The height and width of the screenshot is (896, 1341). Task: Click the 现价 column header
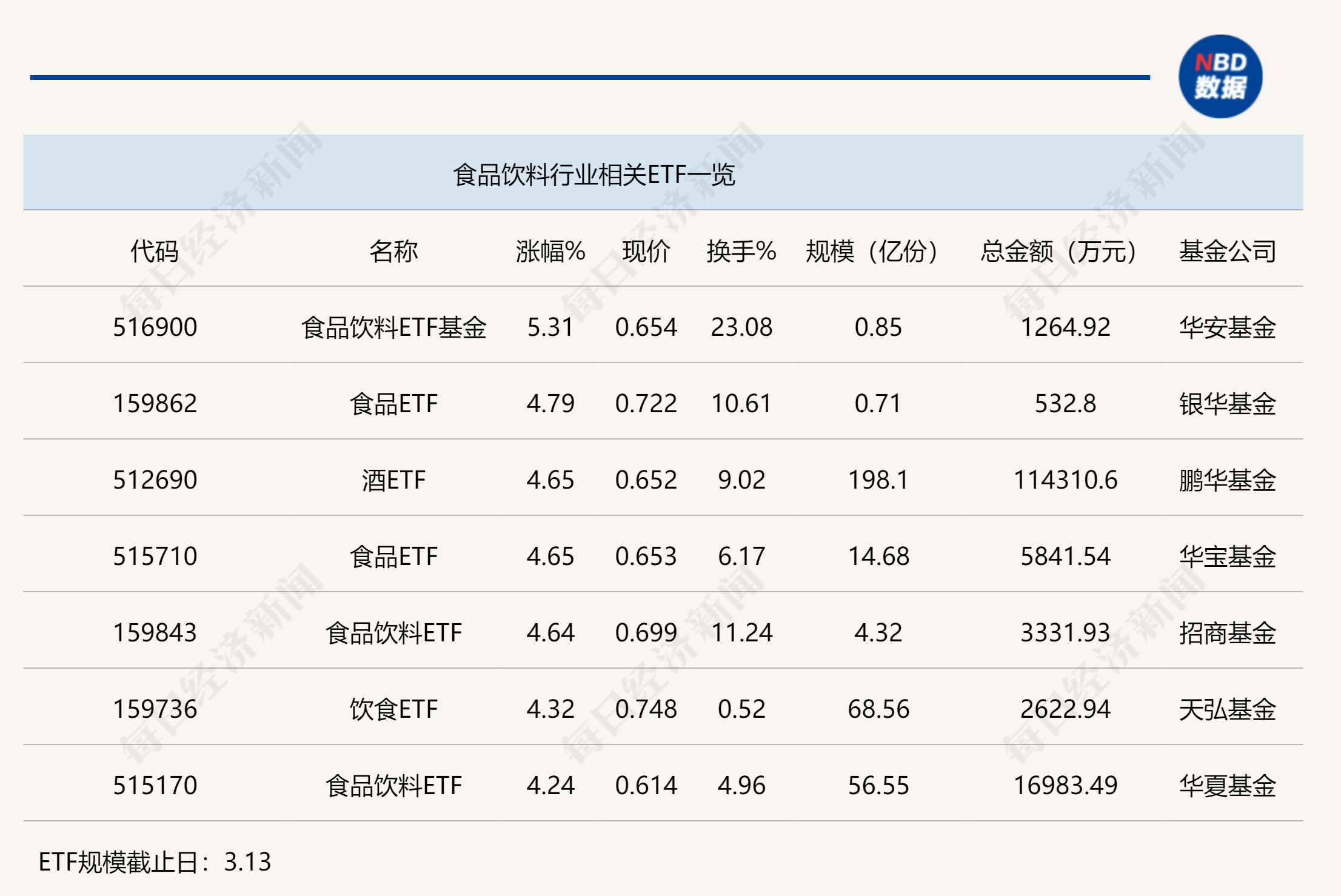[646, 251]
